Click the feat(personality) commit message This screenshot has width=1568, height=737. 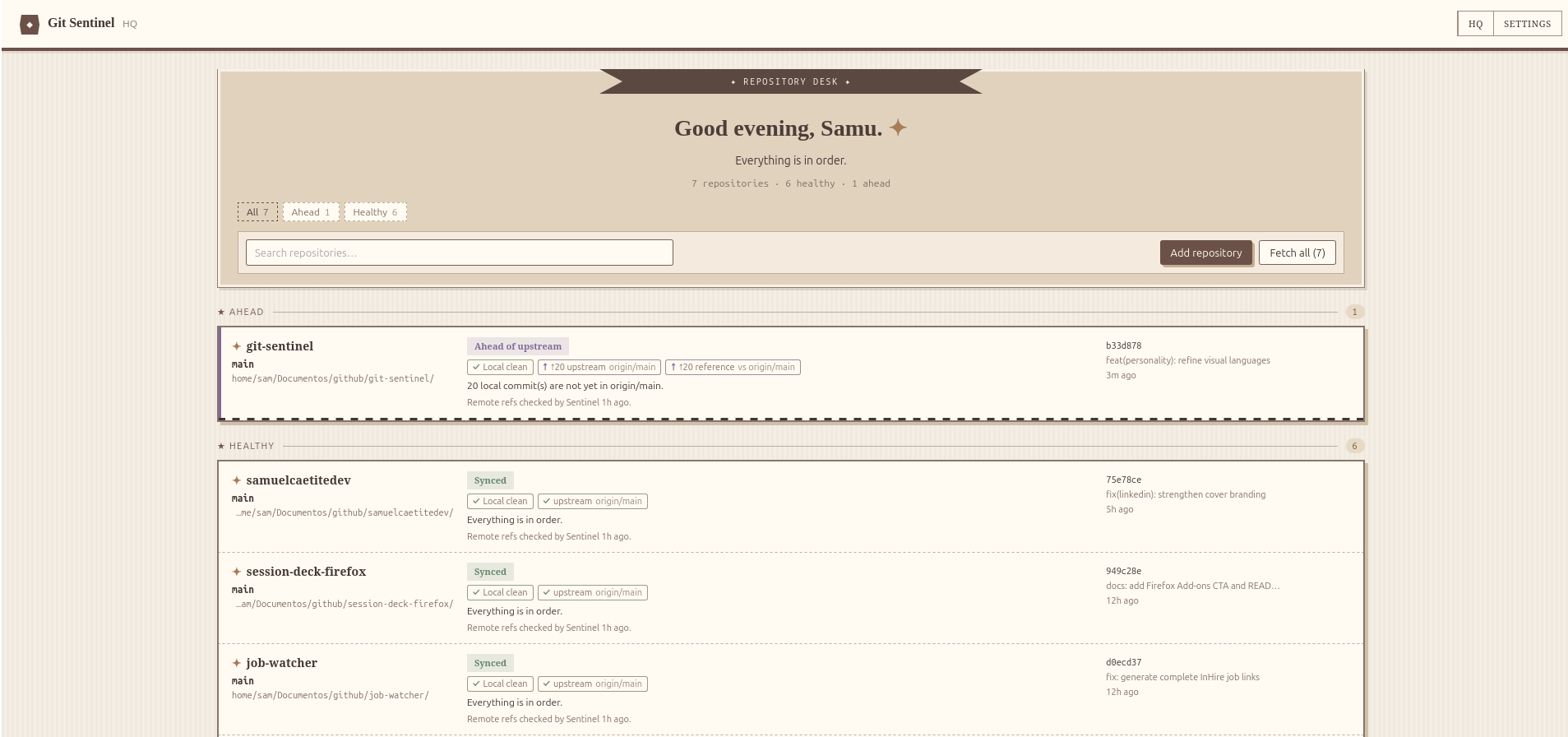(x=1188, y=360)
